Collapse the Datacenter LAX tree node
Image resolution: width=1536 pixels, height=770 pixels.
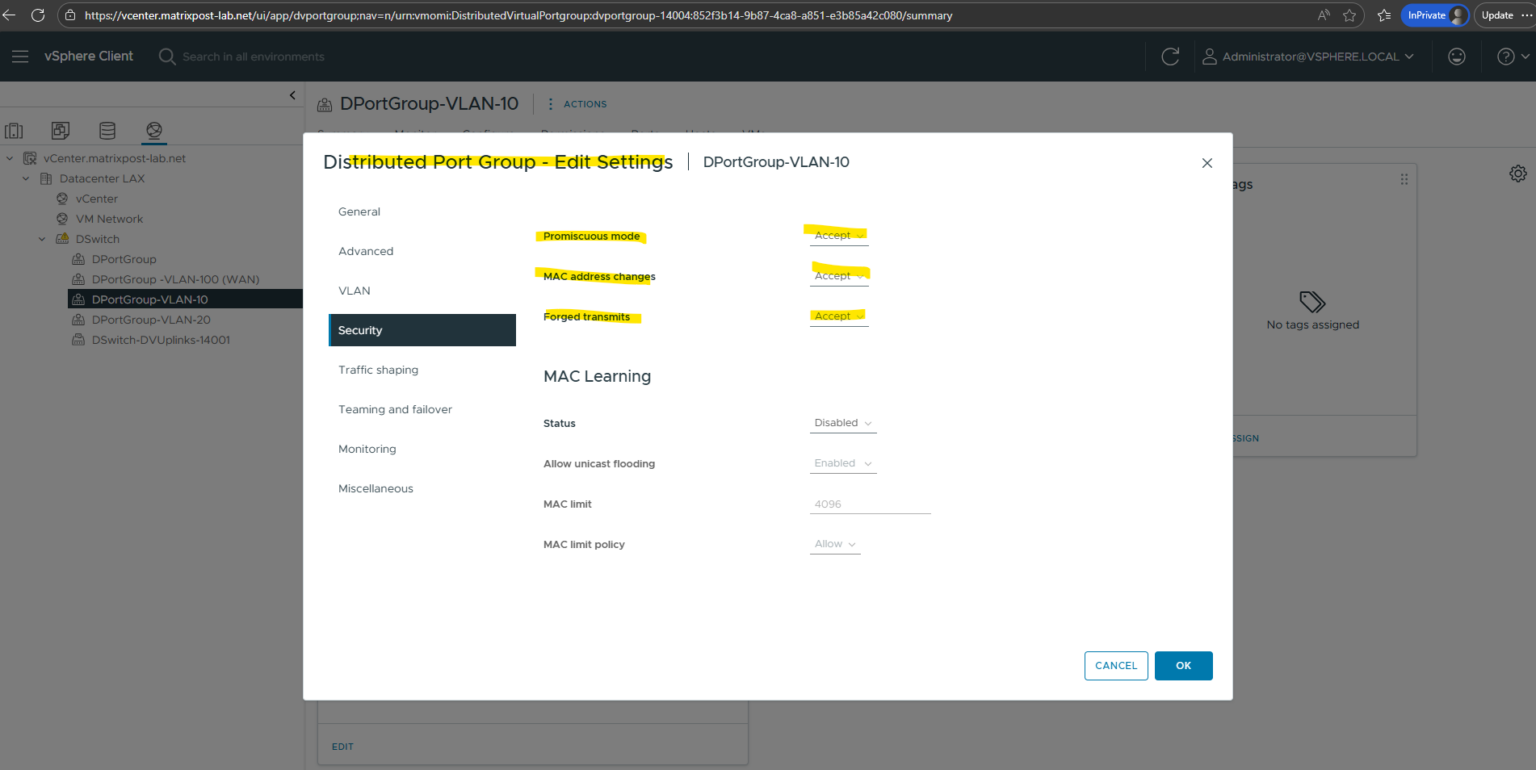tap(26, 179)
